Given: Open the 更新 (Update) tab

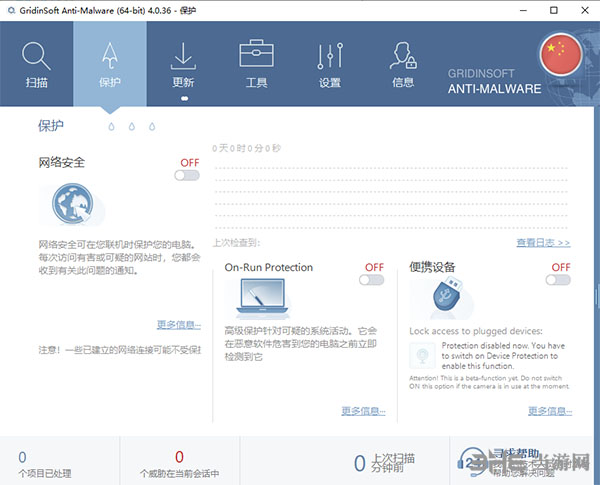Looking at the screenshot, I should 183,64.
